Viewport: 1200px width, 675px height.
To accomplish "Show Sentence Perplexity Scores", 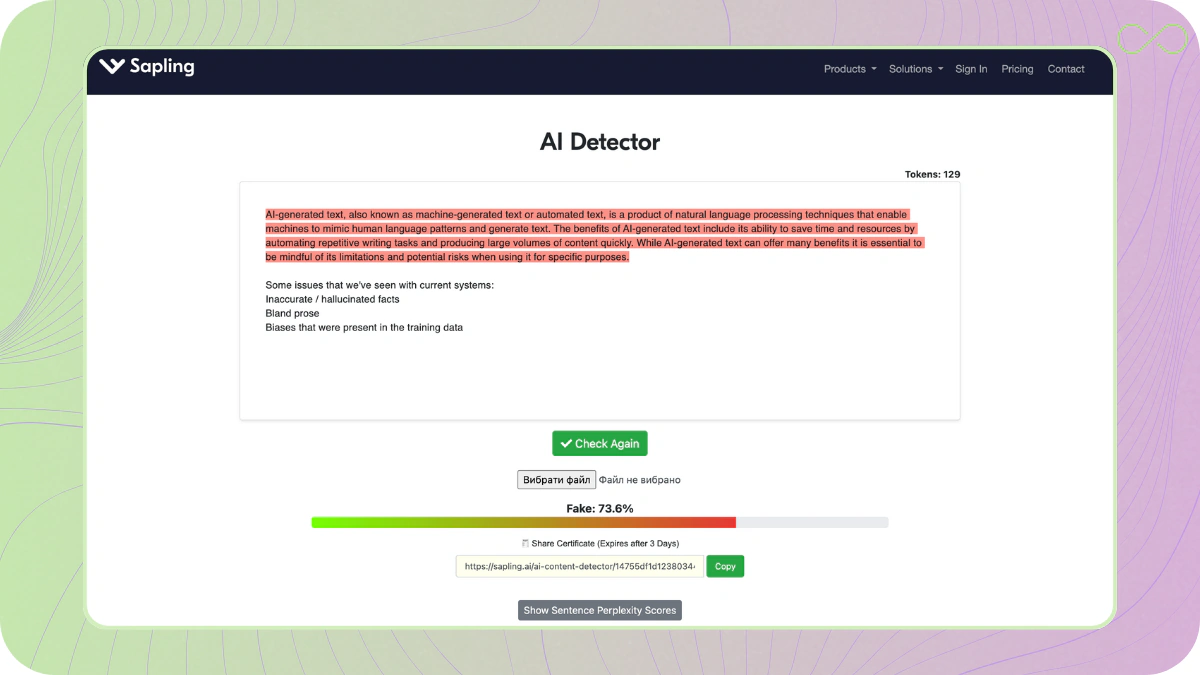I will click(x=600, y=610).
